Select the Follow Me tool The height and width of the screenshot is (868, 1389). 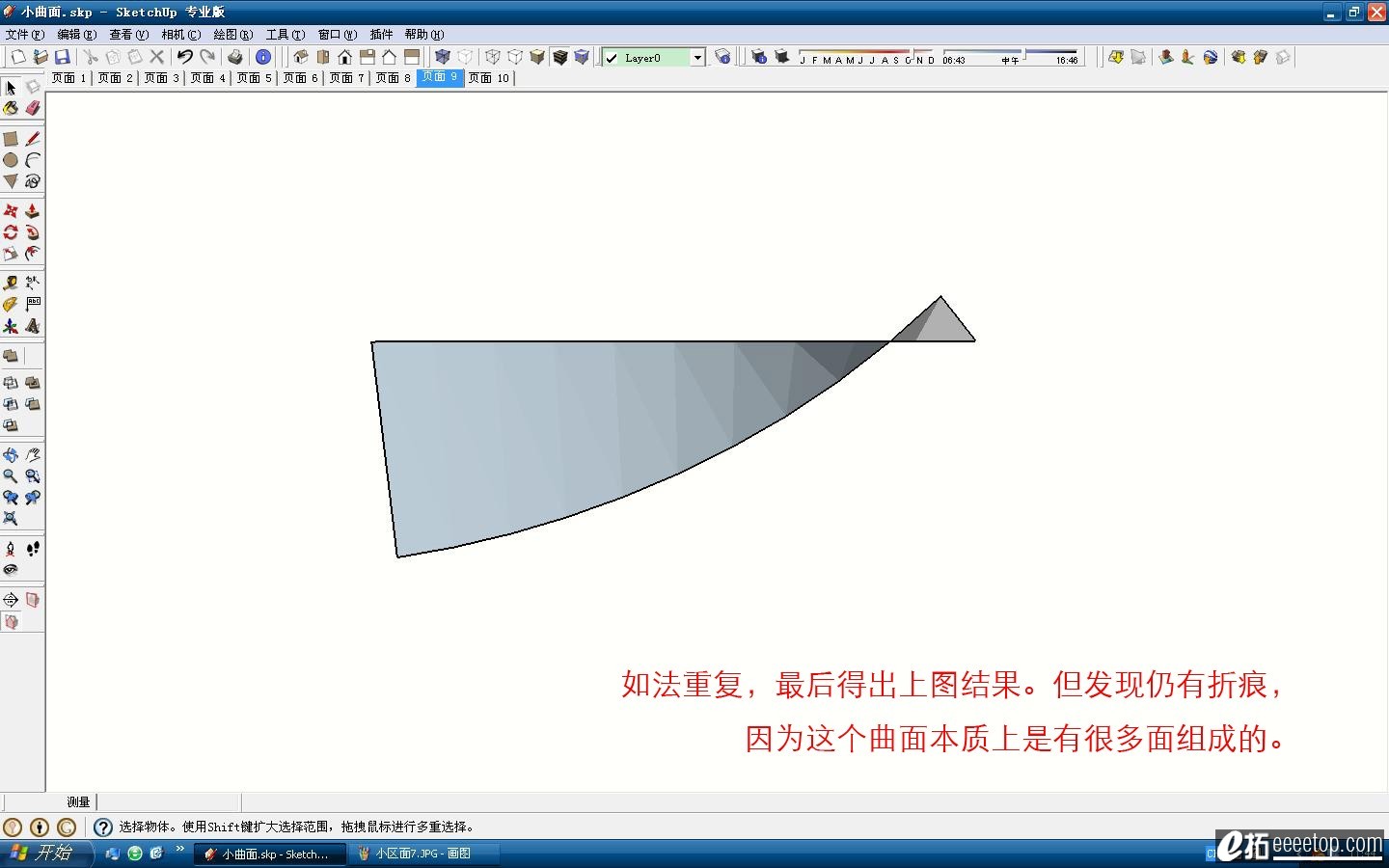(32, 232)
